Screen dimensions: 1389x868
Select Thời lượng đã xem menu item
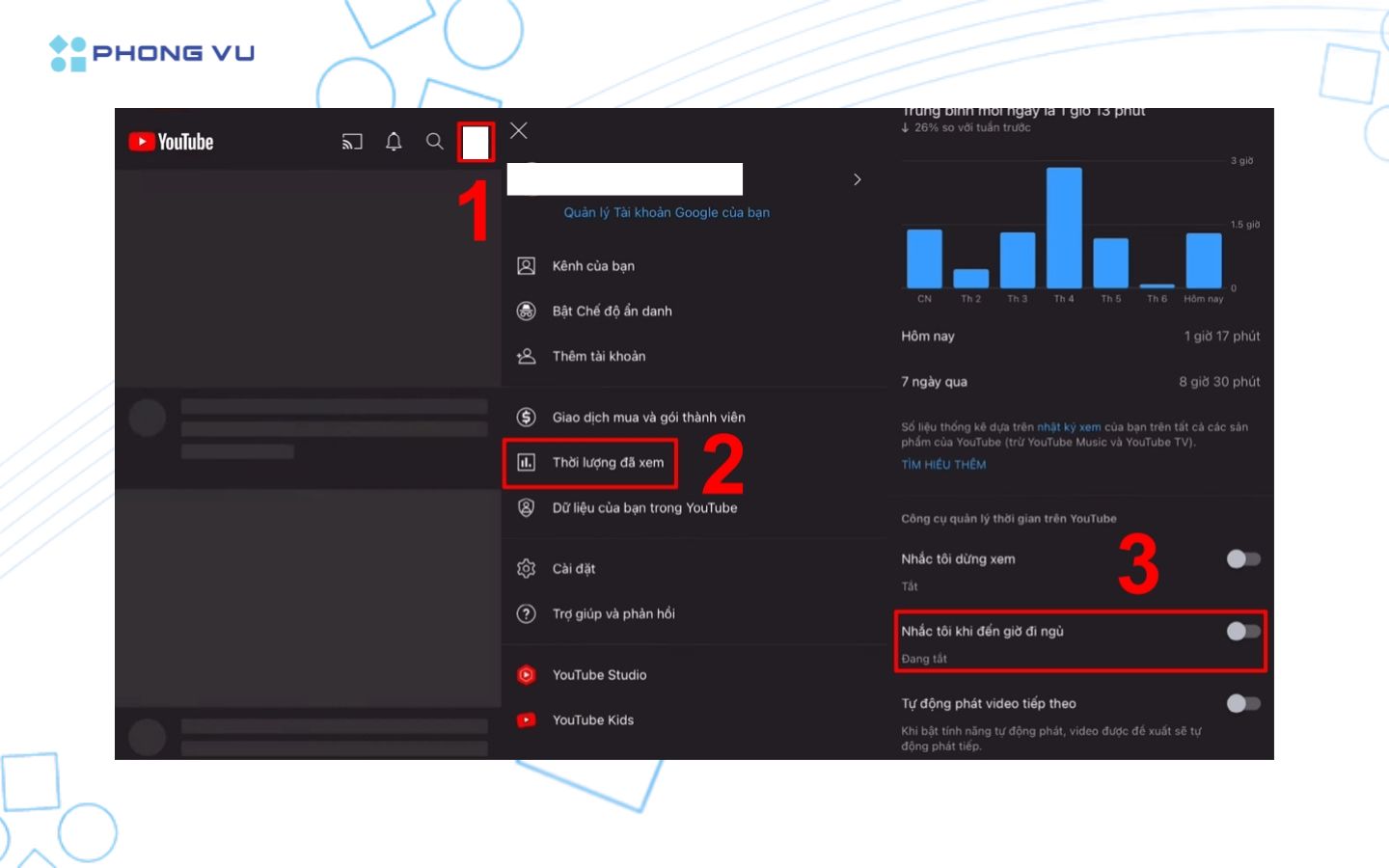tap(608, 463)
